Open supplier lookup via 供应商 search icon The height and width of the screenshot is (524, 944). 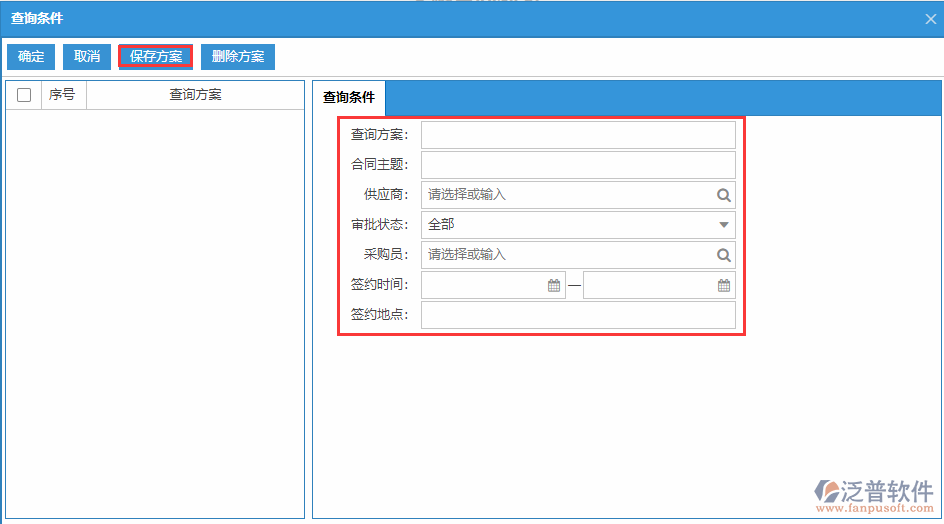[x=724, y=195]
